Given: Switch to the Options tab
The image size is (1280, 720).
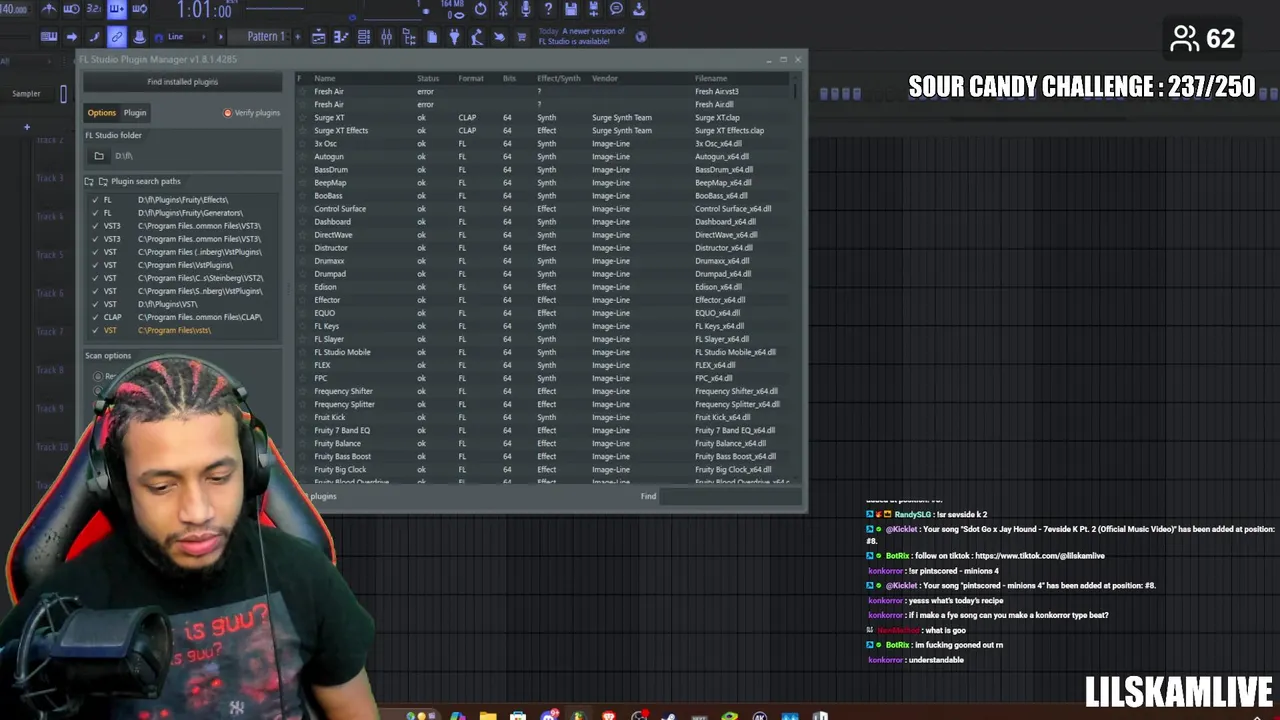Looking at the screenshot, I should [101, 113].
